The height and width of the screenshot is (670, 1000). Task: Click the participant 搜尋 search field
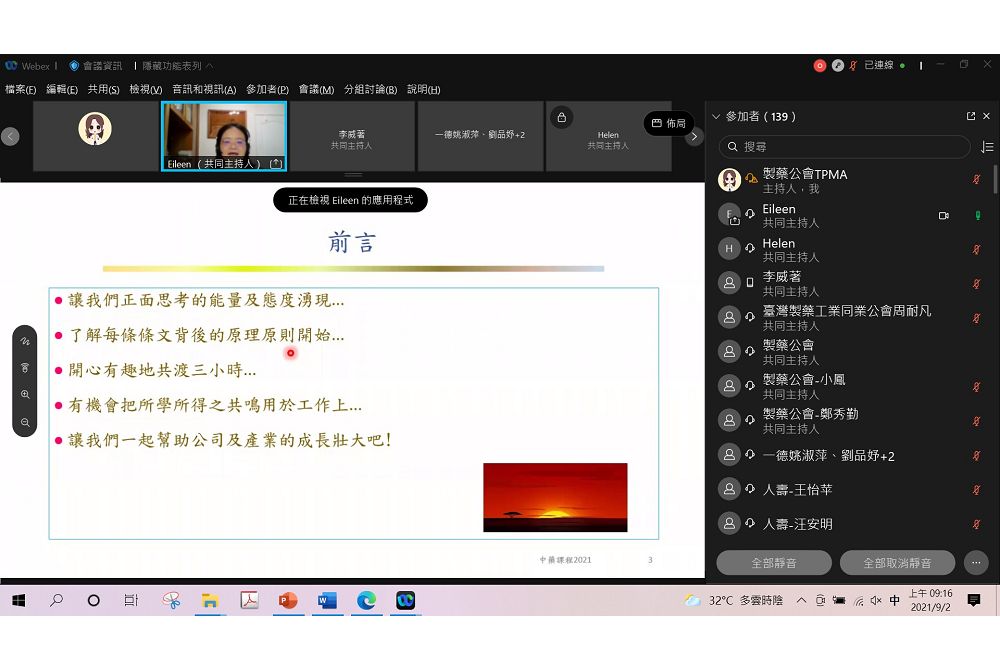coord(845,147)
